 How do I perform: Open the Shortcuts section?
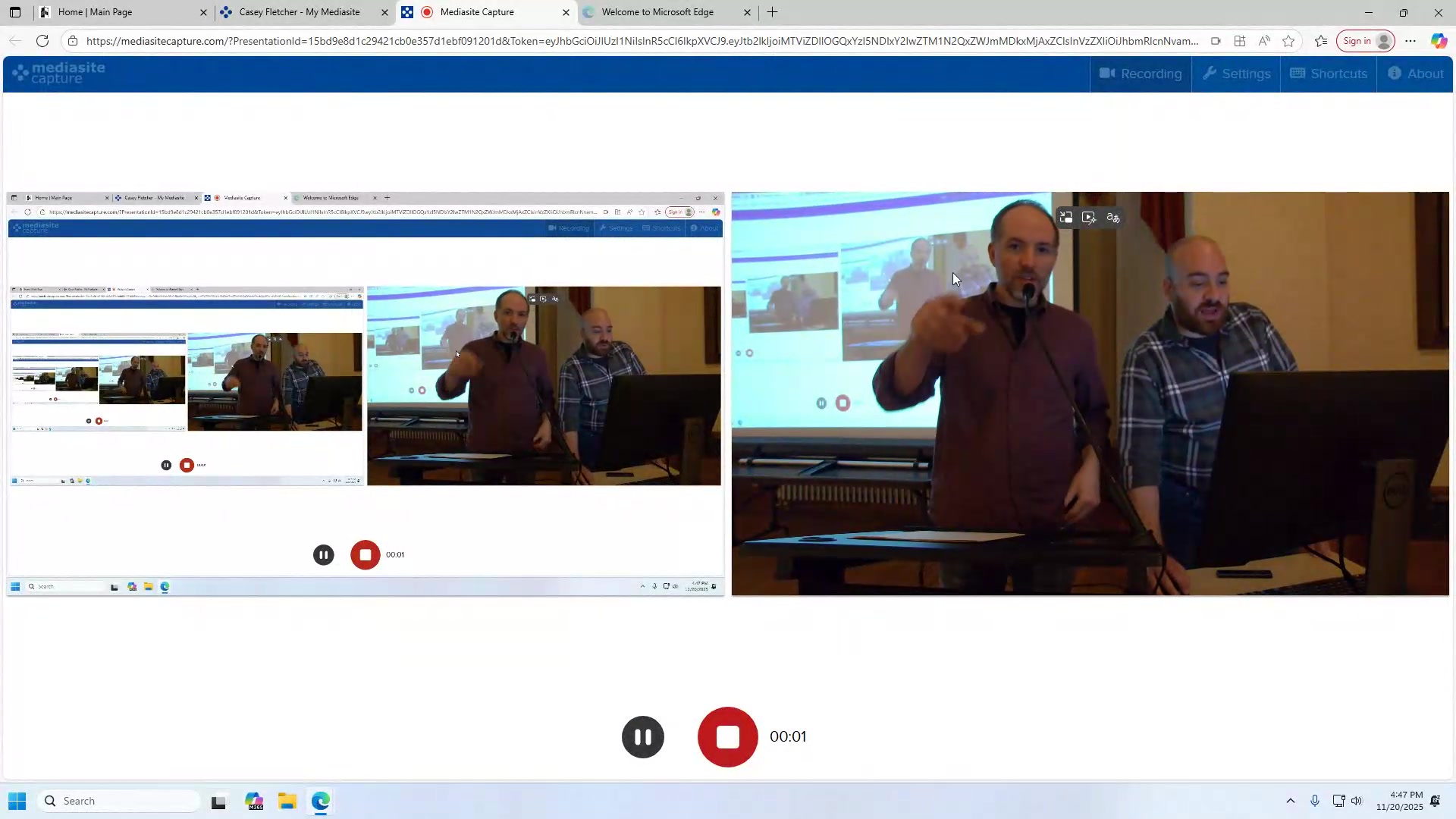click(x=1328, y=74)
